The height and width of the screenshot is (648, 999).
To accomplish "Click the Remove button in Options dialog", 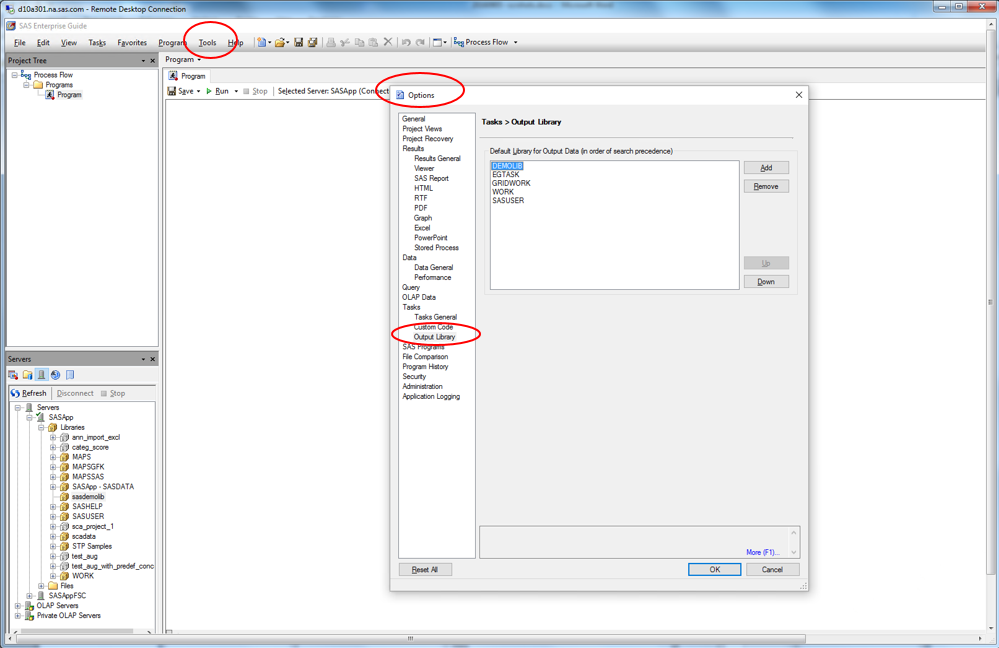I will (766, 186).
